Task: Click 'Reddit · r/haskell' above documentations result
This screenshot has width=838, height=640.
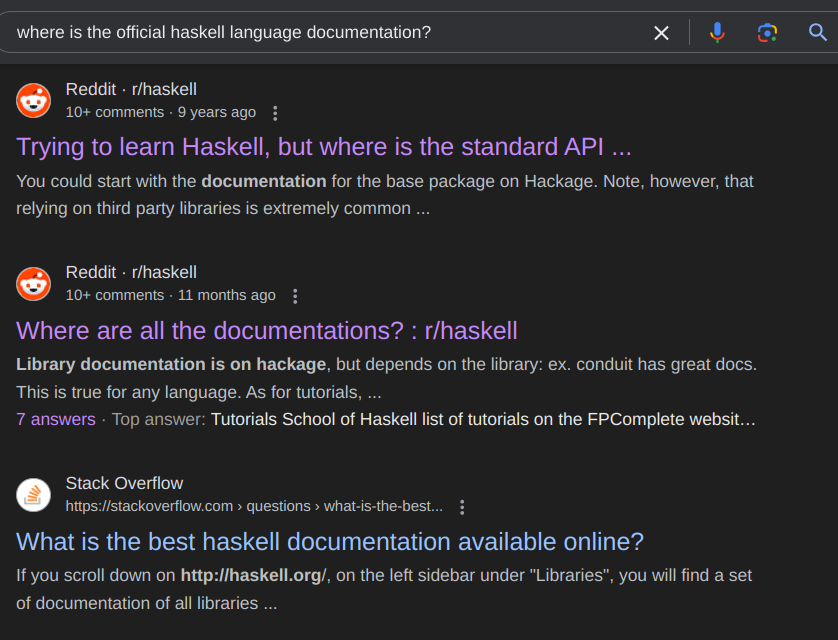Action: 131,272
